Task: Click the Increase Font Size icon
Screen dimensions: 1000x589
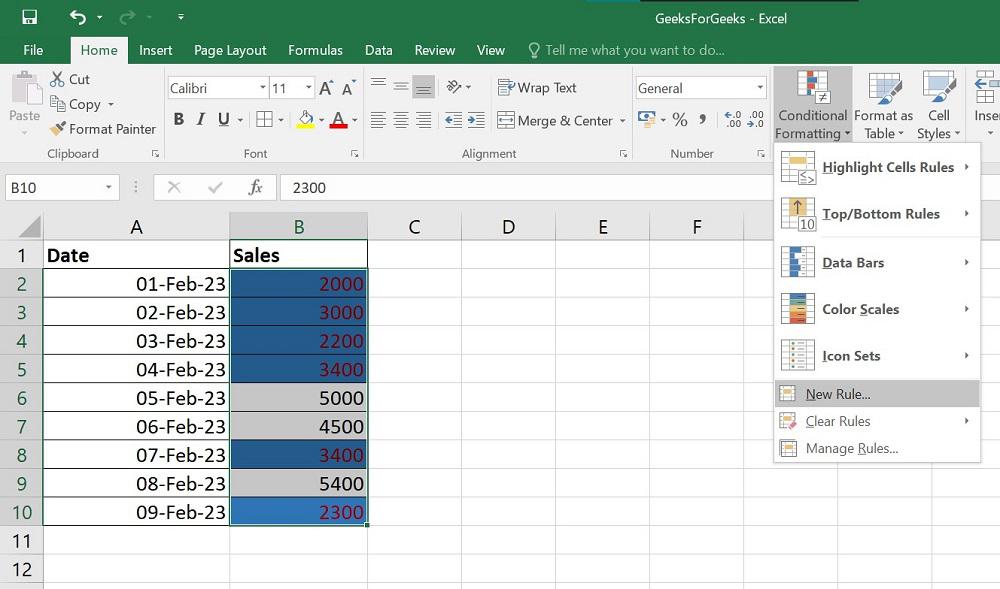Action: coord(326,88)
